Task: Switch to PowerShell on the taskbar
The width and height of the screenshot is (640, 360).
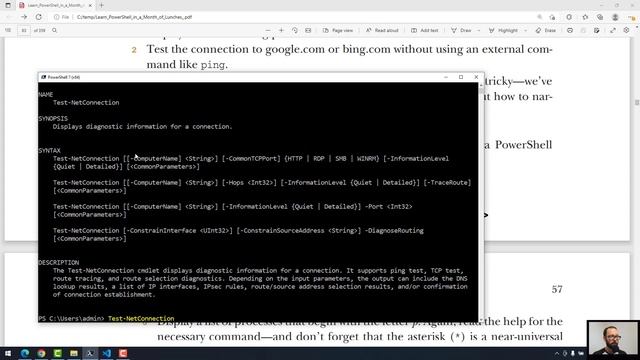Action: pyautogui.click(x=90, y=353)
